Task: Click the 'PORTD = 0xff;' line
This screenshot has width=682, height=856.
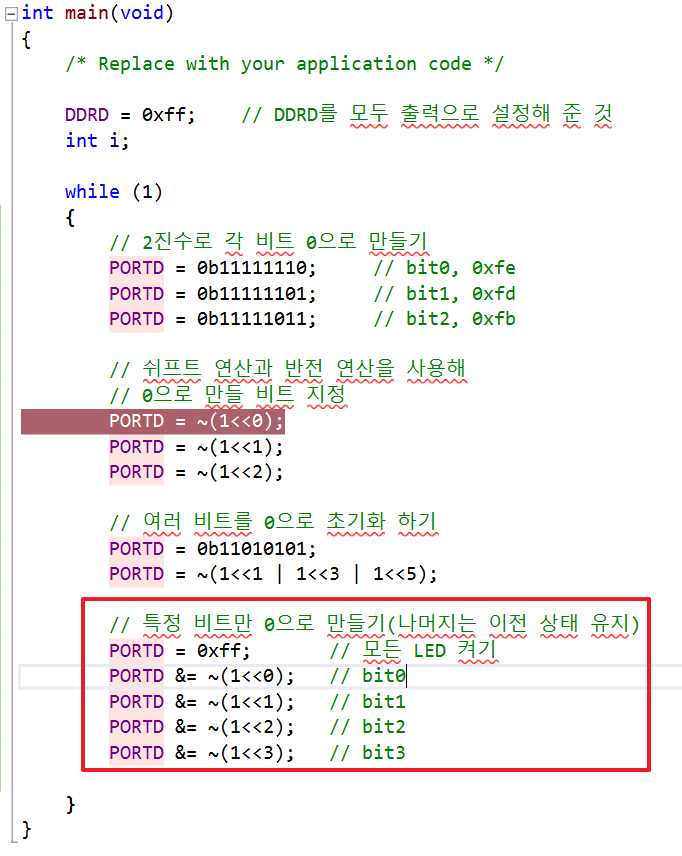Action: (x=180, y=651)
